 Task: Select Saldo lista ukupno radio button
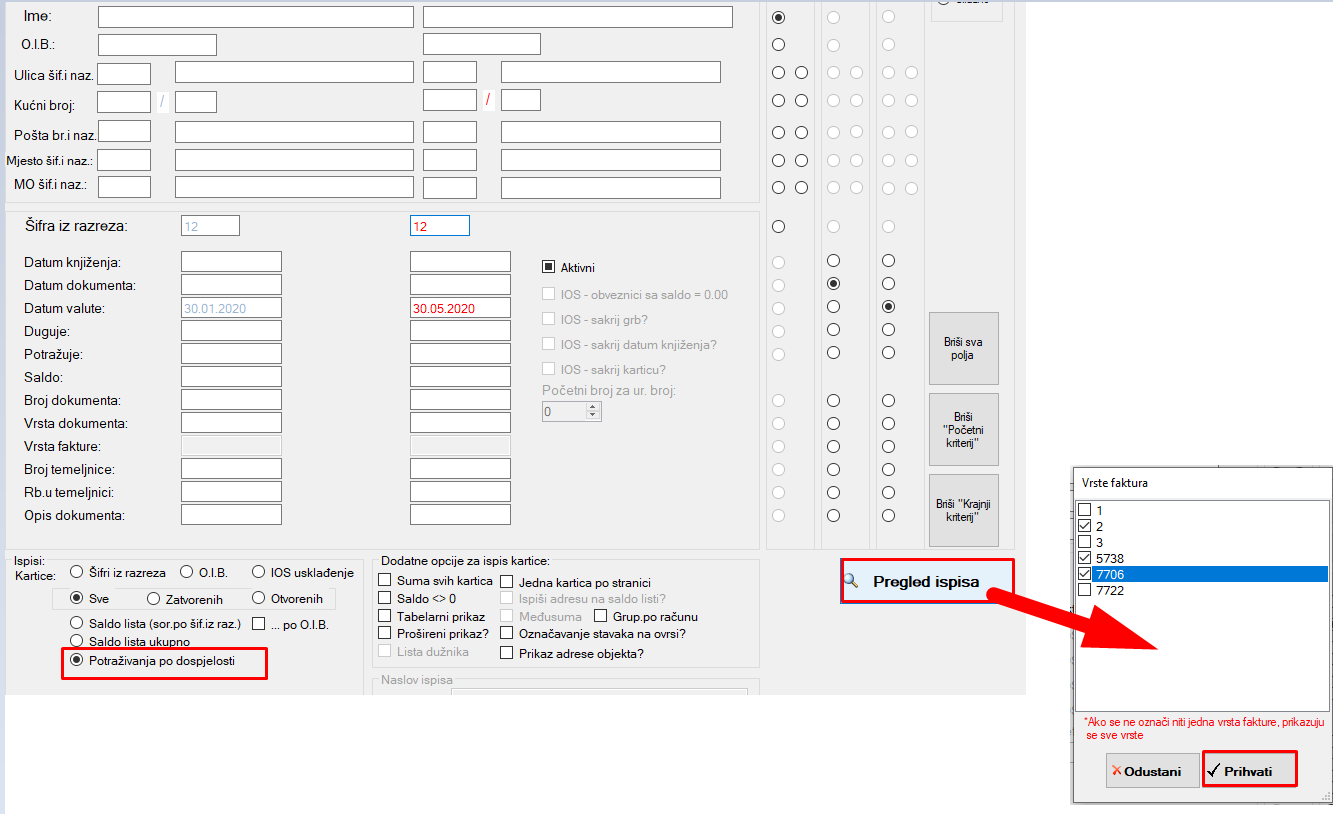tap(76, 641)
